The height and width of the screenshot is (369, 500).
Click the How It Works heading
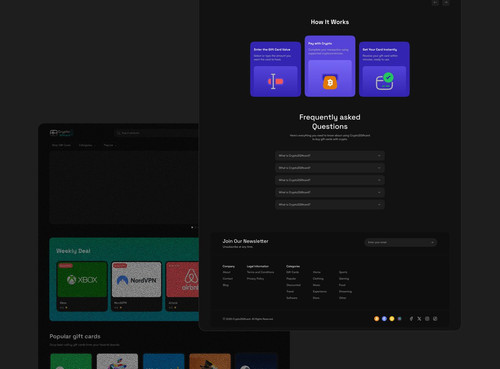(330, 22)
